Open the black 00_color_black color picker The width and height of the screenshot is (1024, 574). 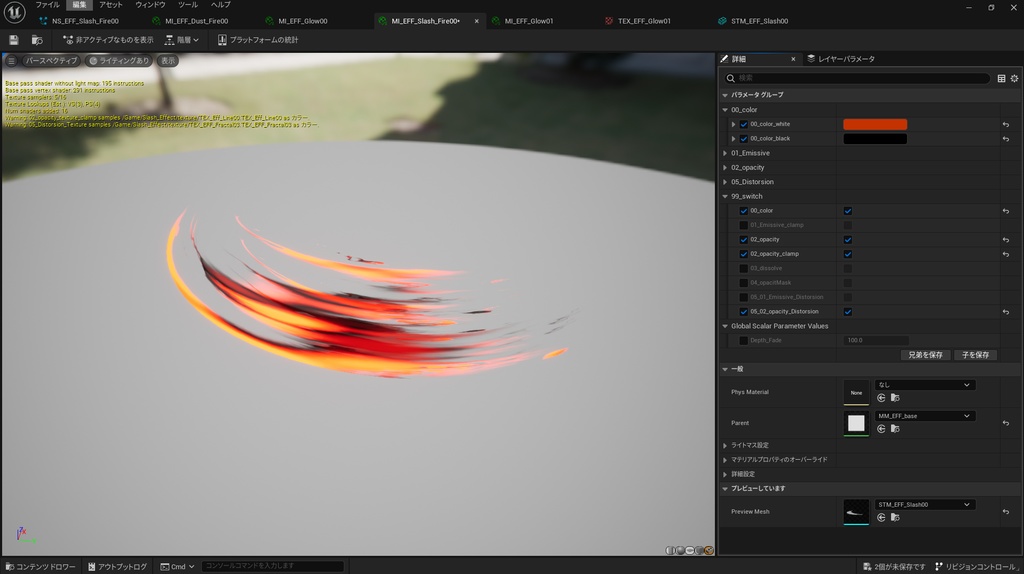click(875, 138)
